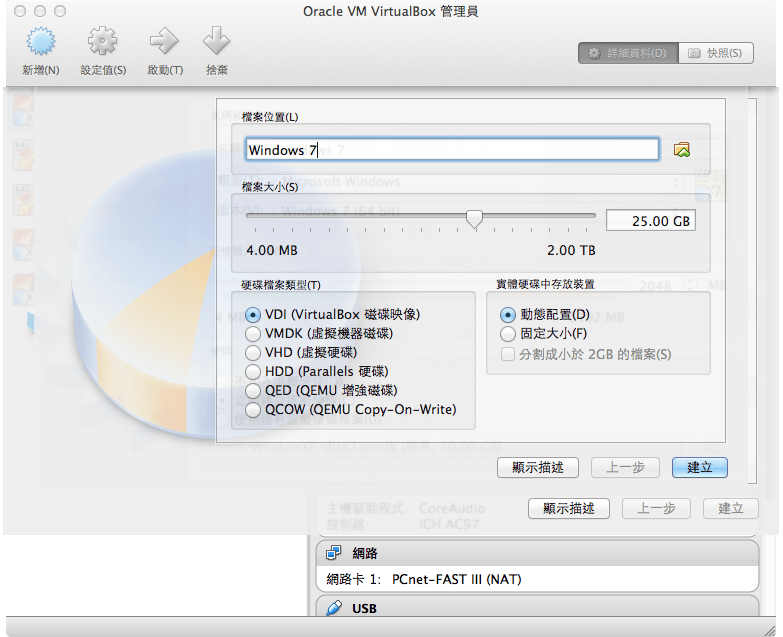Select VMDK (虛擬機器磁碟) radio option
783x637 pixels.
pos(253,333)
